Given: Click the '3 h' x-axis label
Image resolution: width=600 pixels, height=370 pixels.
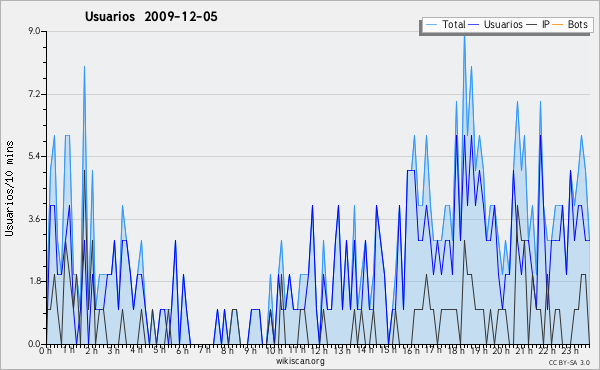Looking at the screenshot, I should pos(114,350).
